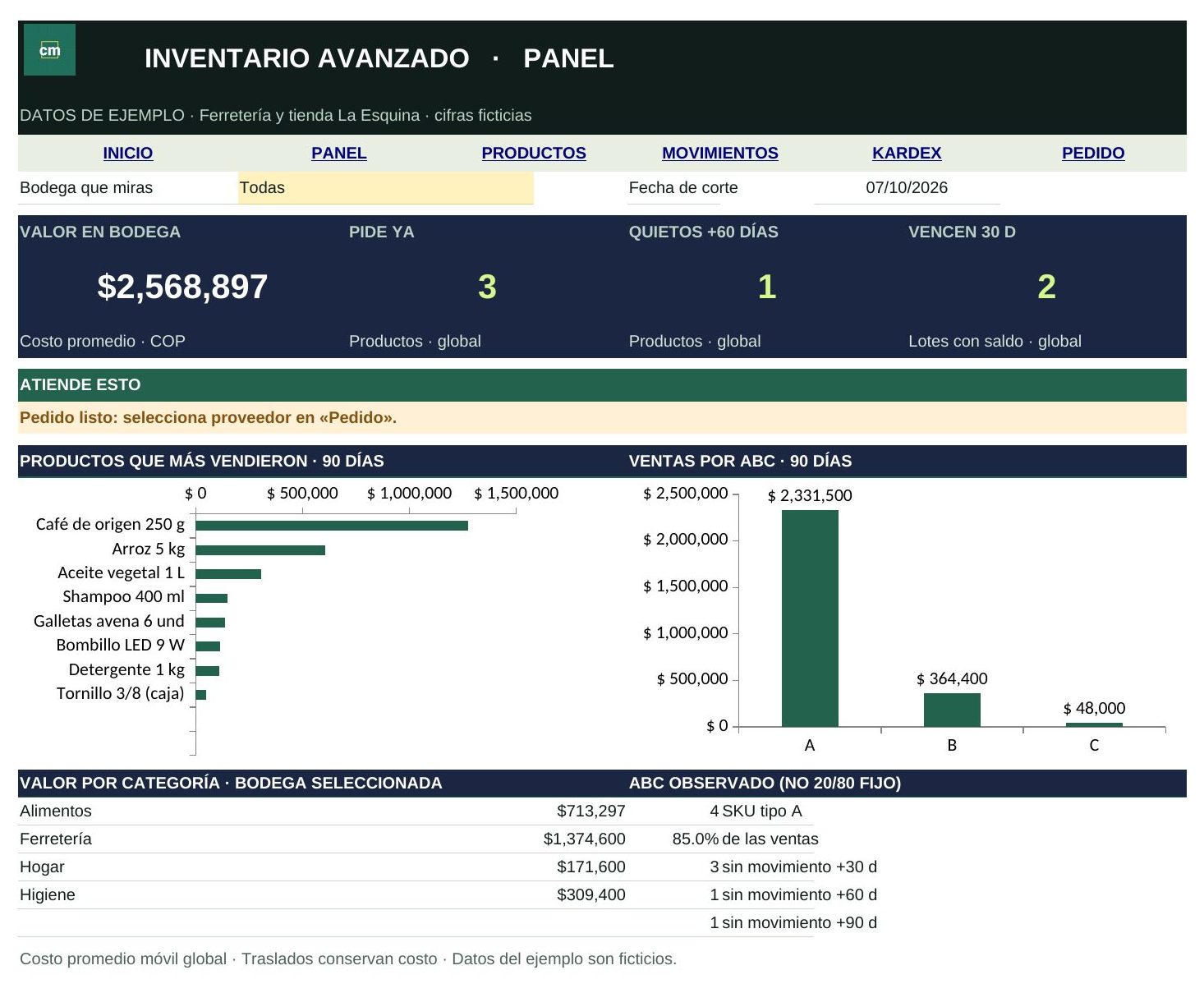Click the Fecha de corte 07/10/2026 field
The width and height of the screenshot is (1204, 993).
click(907, 188)
